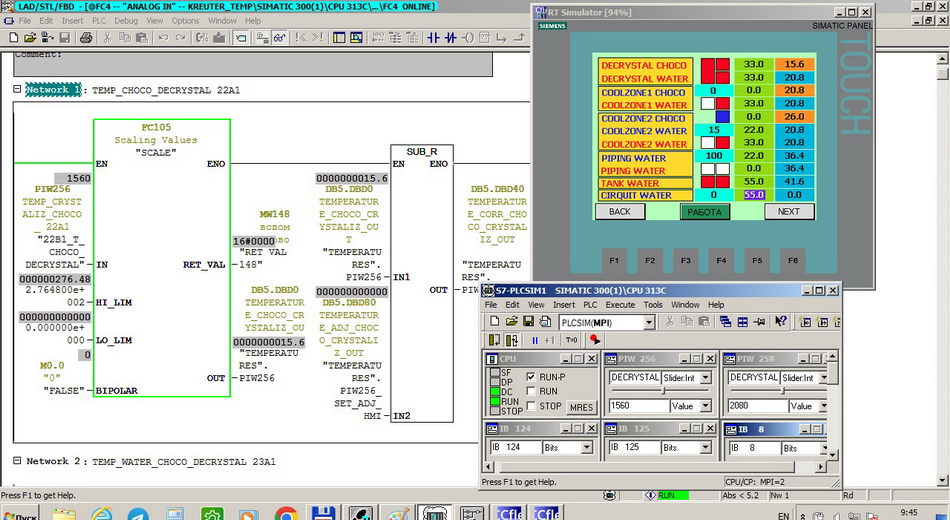Click the Save icon in PLCSIM toolbar
Viewport: 950px width, 520px height.
click(x=529, y=322)
